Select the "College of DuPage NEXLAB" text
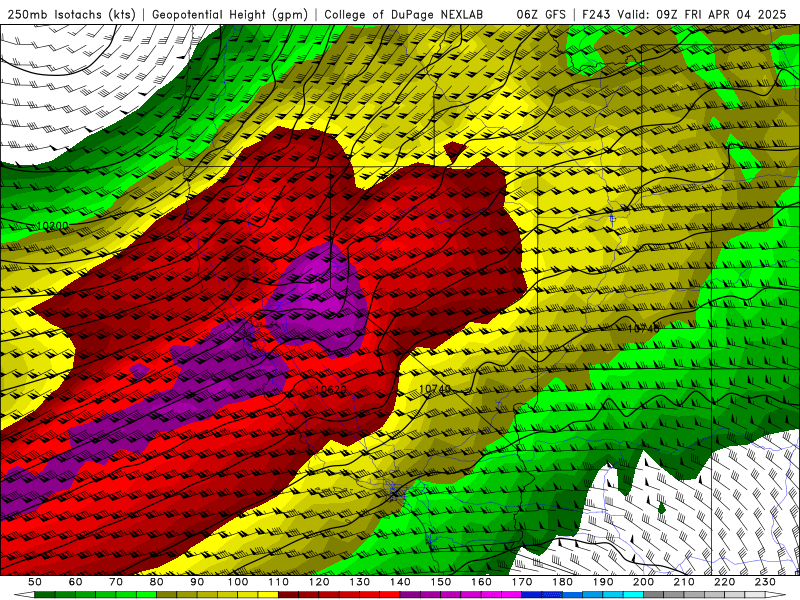 (x=404, y=15)
